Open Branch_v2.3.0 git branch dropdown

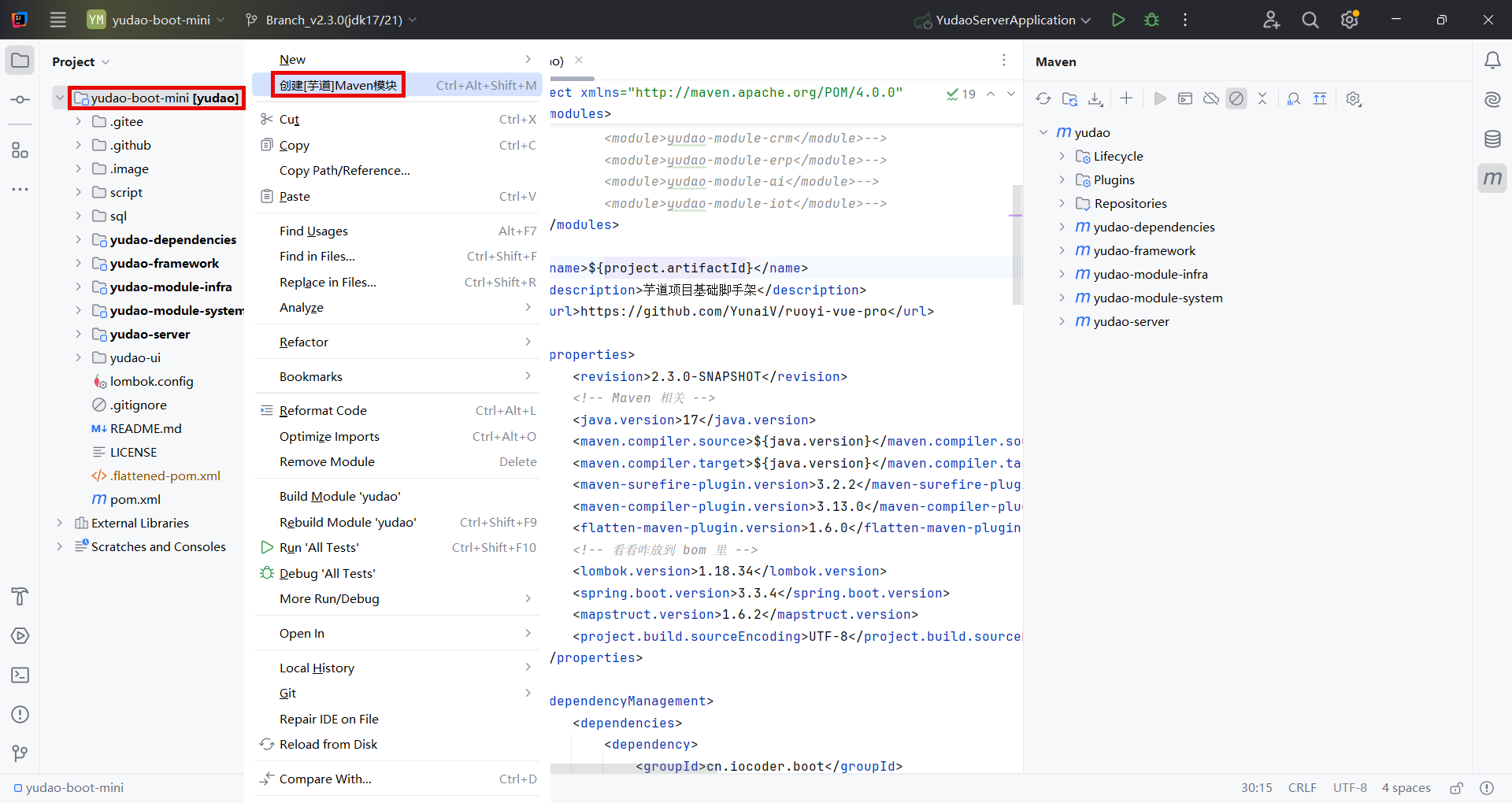tap(331, 20)
